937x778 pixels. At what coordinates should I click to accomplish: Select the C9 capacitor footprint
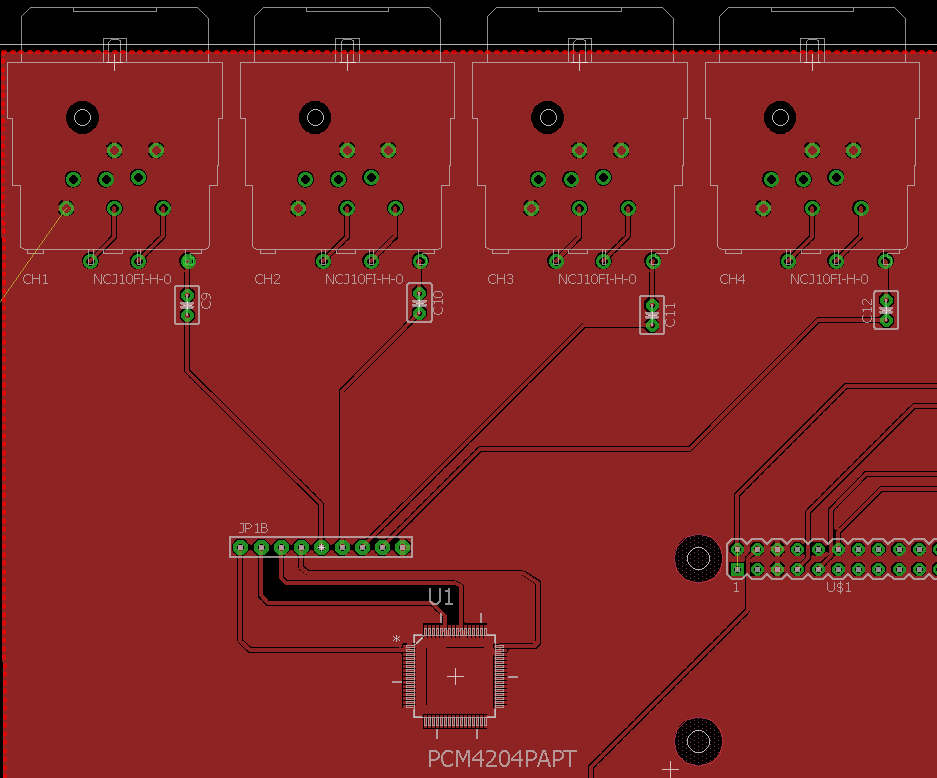pyautogui.click(x=187, y=305)
